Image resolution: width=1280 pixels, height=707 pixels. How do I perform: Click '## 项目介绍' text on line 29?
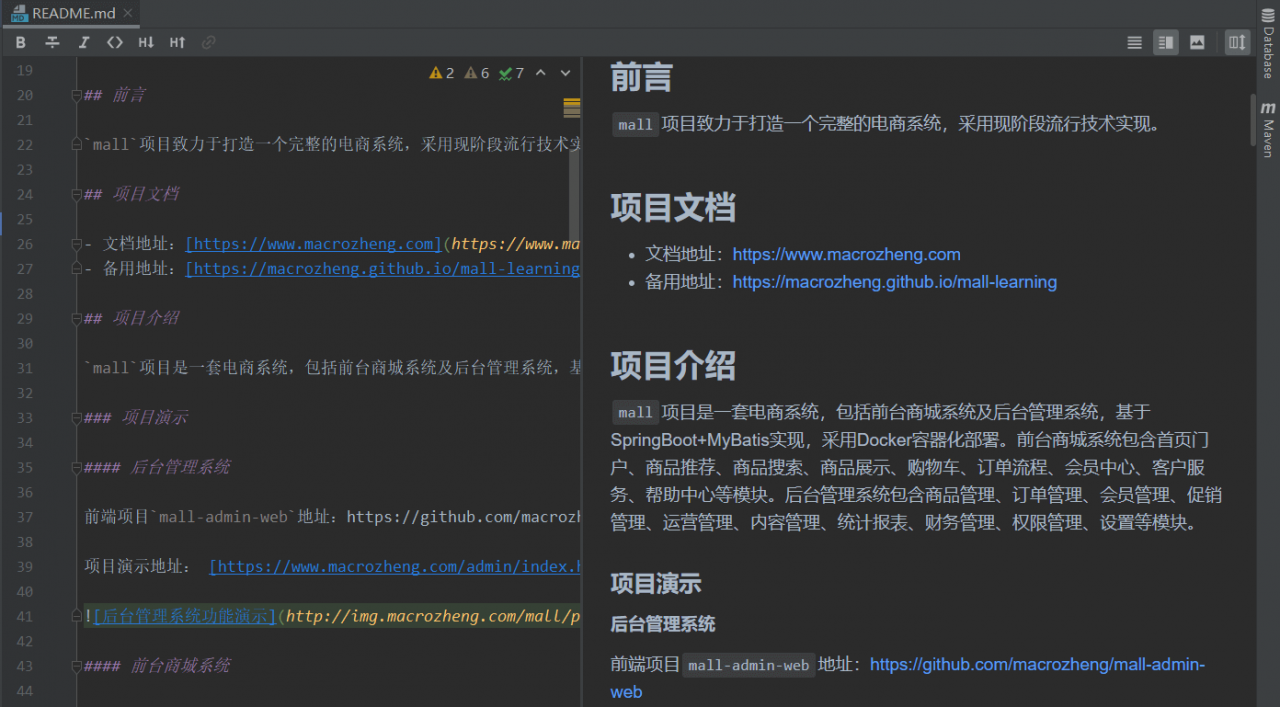click(x=132, y=318)
